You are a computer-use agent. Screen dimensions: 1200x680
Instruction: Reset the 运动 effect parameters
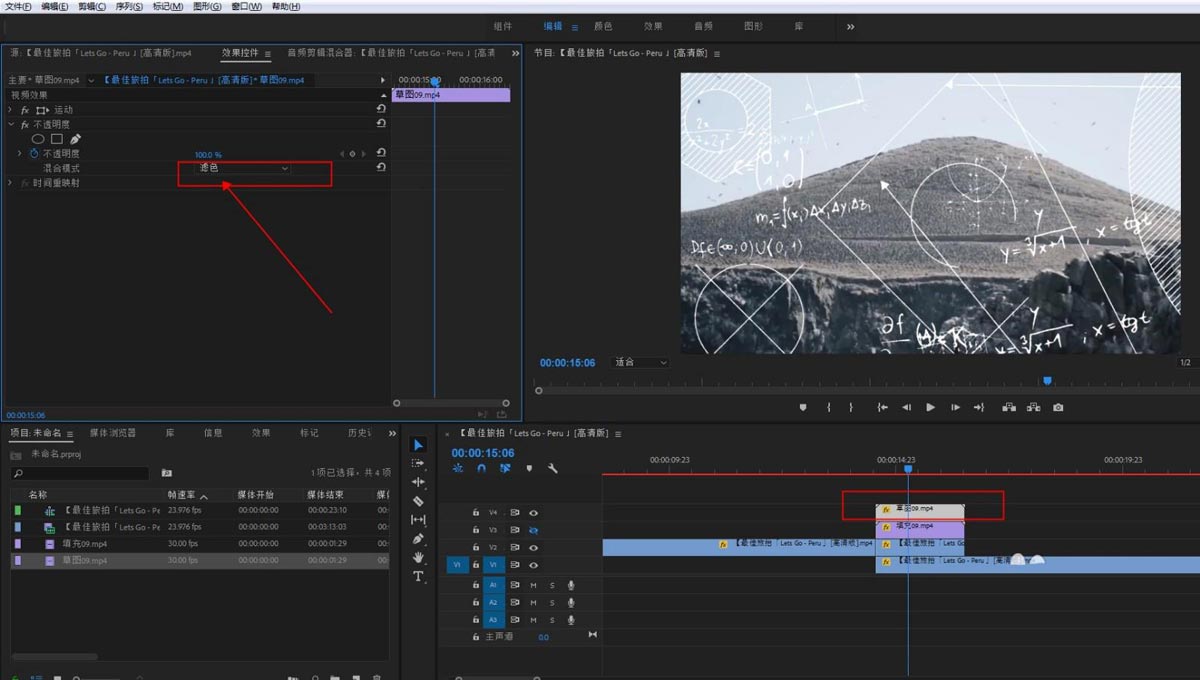[381, 109]
